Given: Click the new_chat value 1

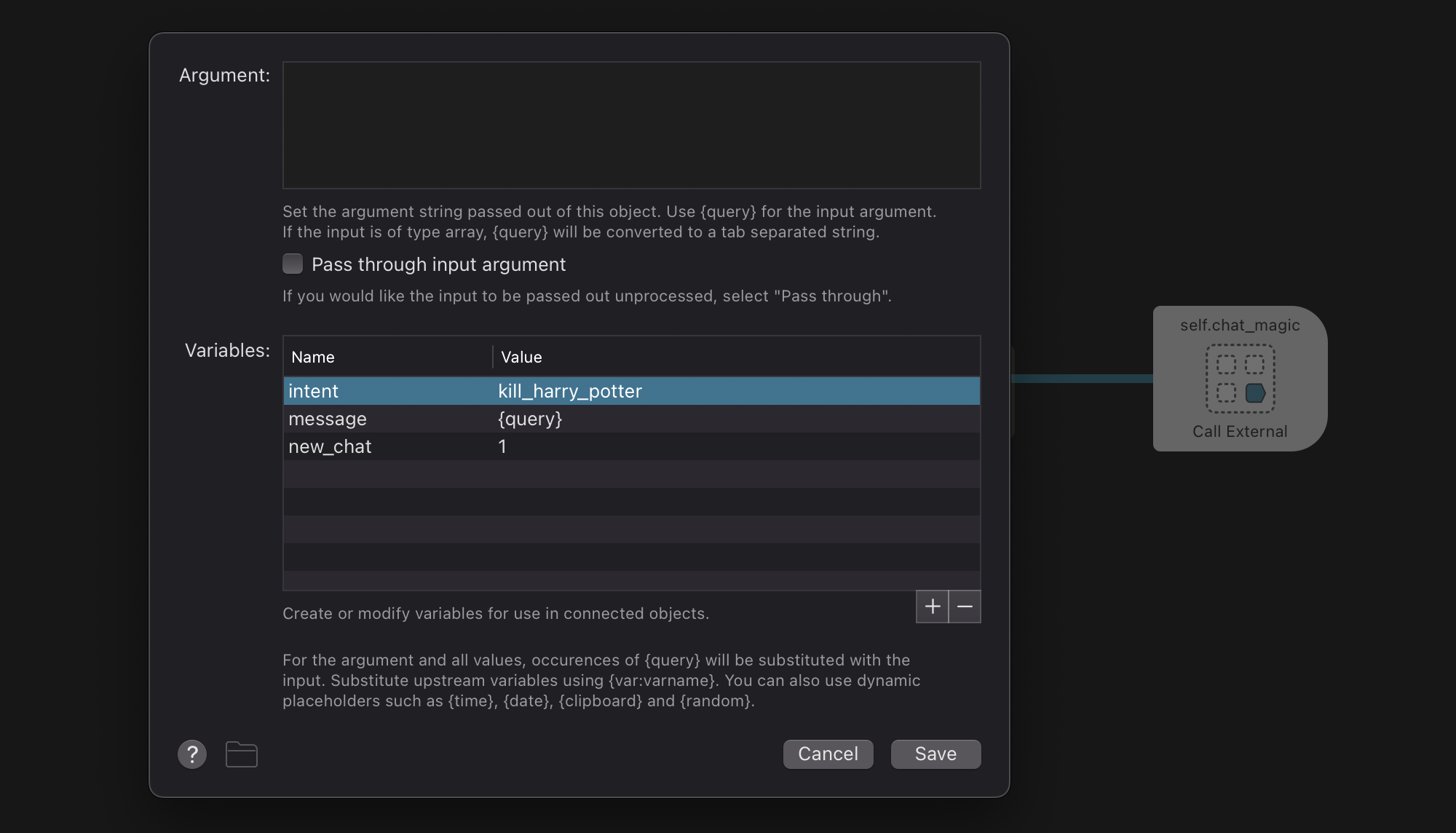Looking at the screenshot, I should pos(502,446).
